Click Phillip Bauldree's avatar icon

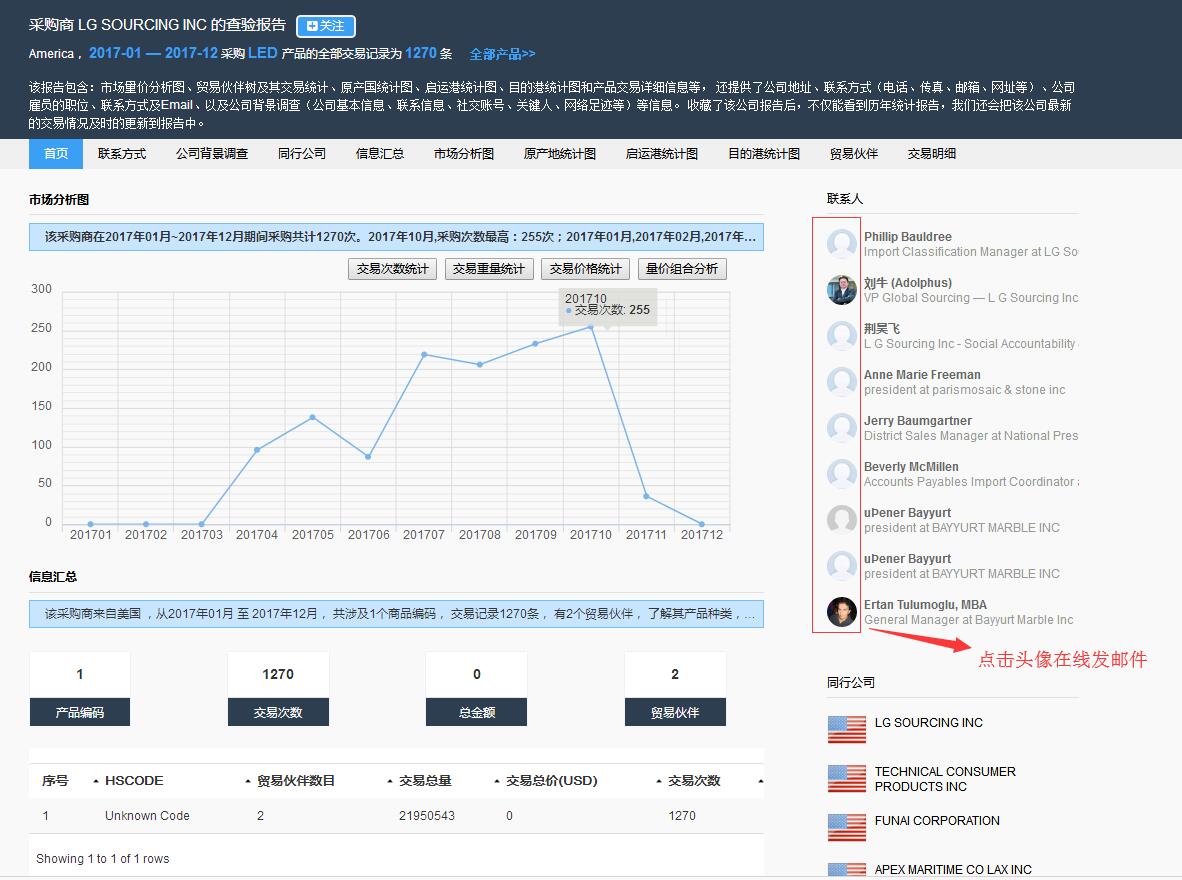pos(841,244)
